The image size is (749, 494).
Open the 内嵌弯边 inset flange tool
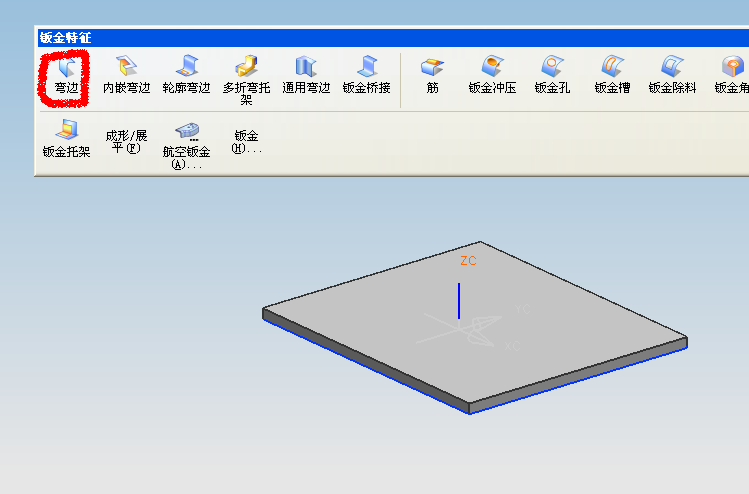tap(127, 75)
